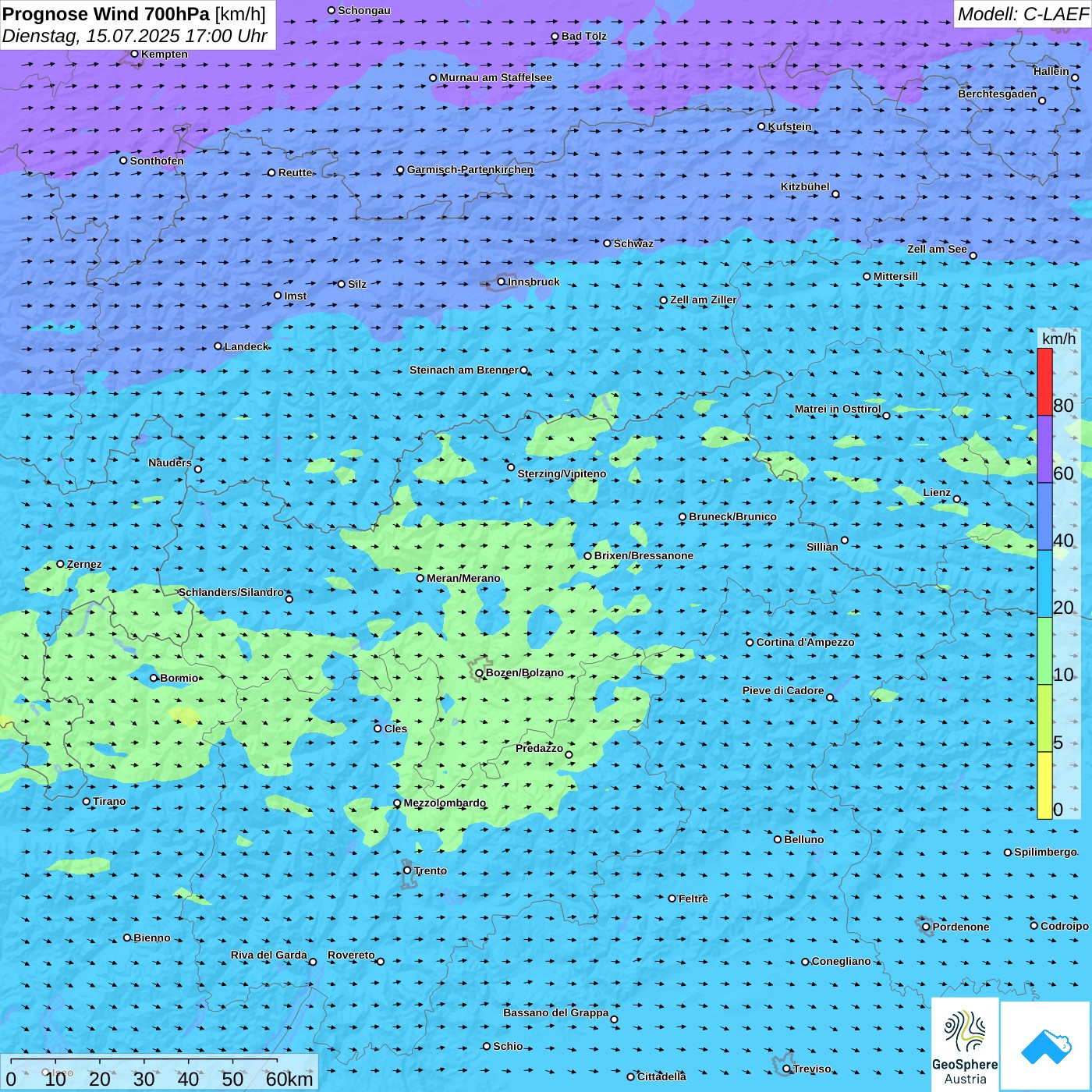The height and width of the screenshot is (1092, 1092).
Task: Click the 'Predazzo' label
Action: (x=539, y=748)
